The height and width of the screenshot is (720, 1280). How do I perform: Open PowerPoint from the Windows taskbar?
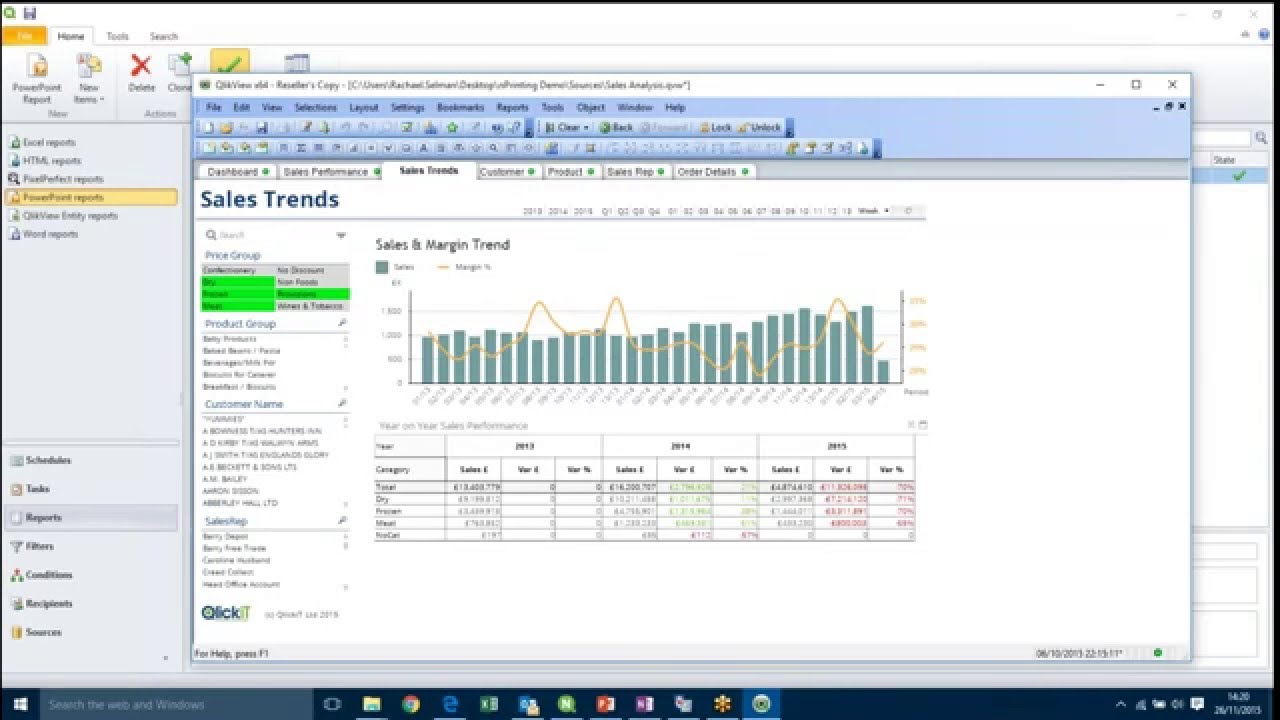click(605, 704)
